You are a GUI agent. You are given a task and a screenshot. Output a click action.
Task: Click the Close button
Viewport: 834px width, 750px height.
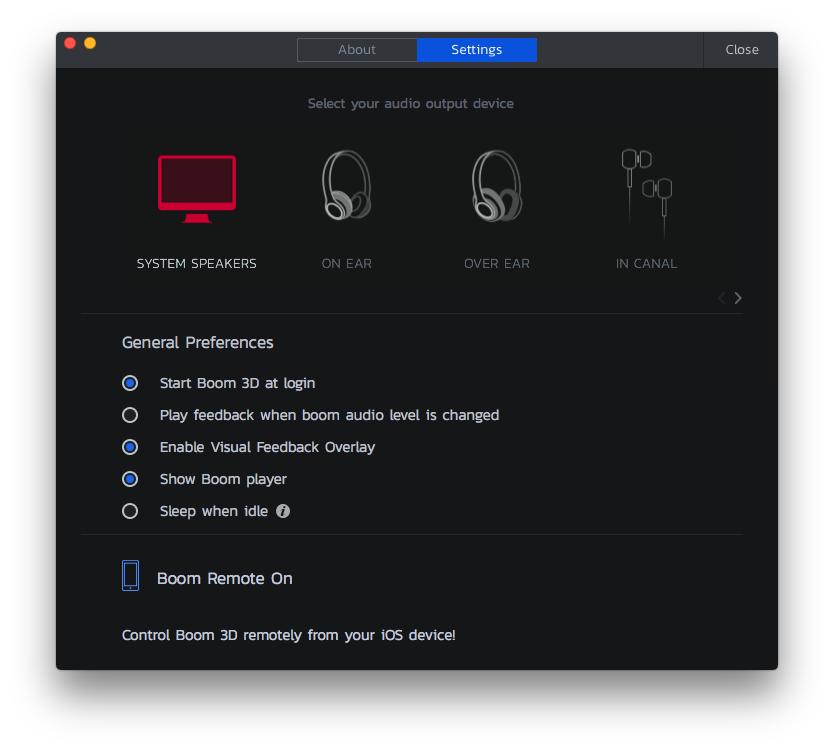pyautogui.click(x=741, y=49)
